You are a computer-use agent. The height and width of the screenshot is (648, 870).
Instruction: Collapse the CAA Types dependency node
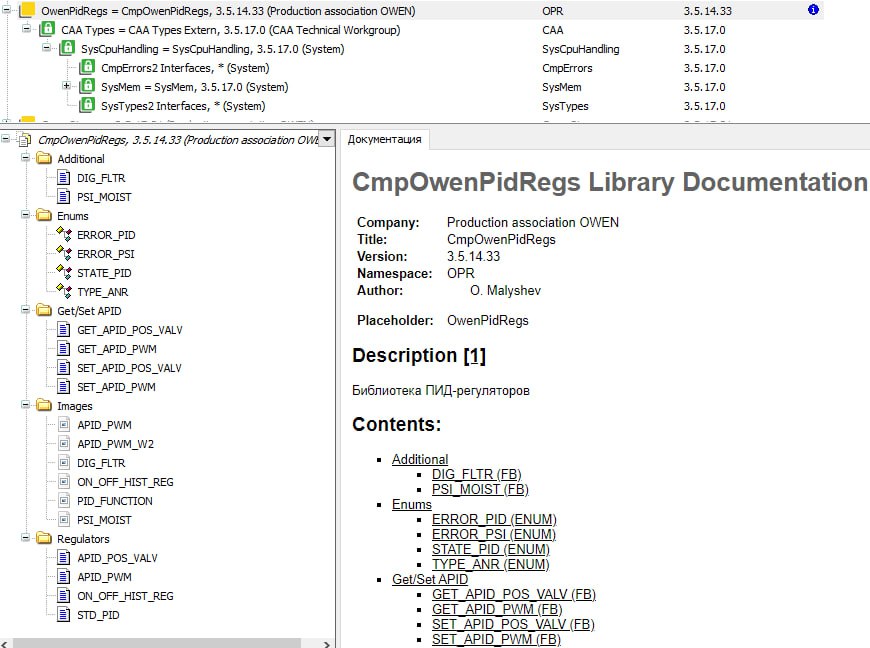(26, 28)
